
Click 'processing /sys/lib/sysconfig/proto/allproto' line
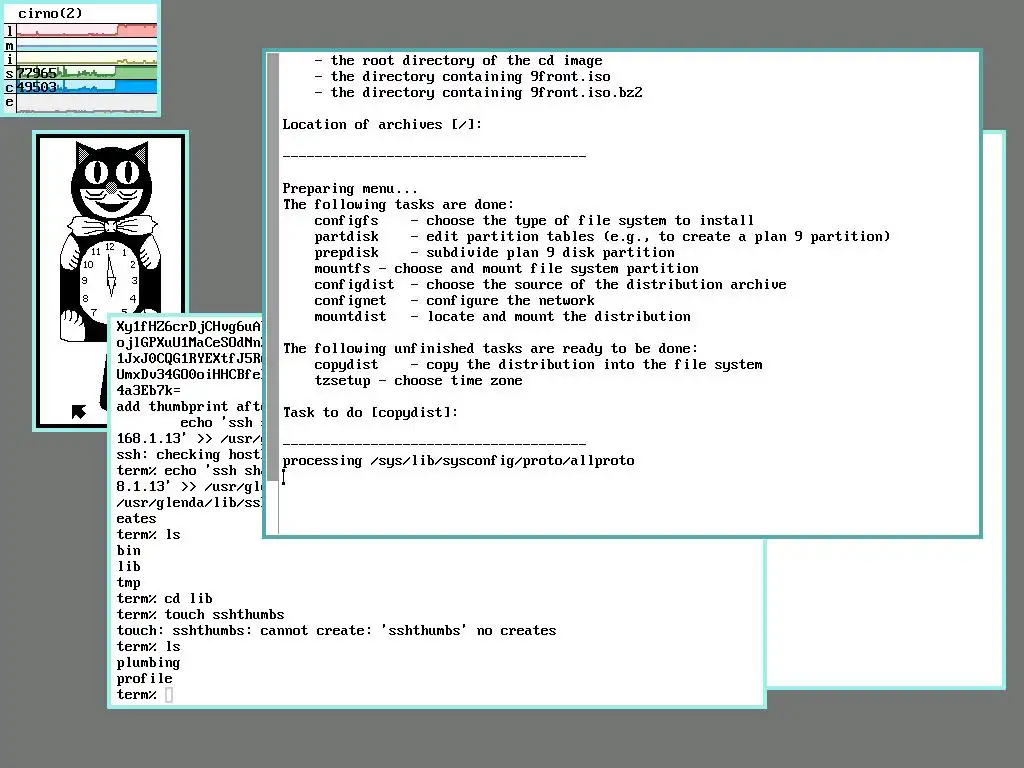[458, 460]
